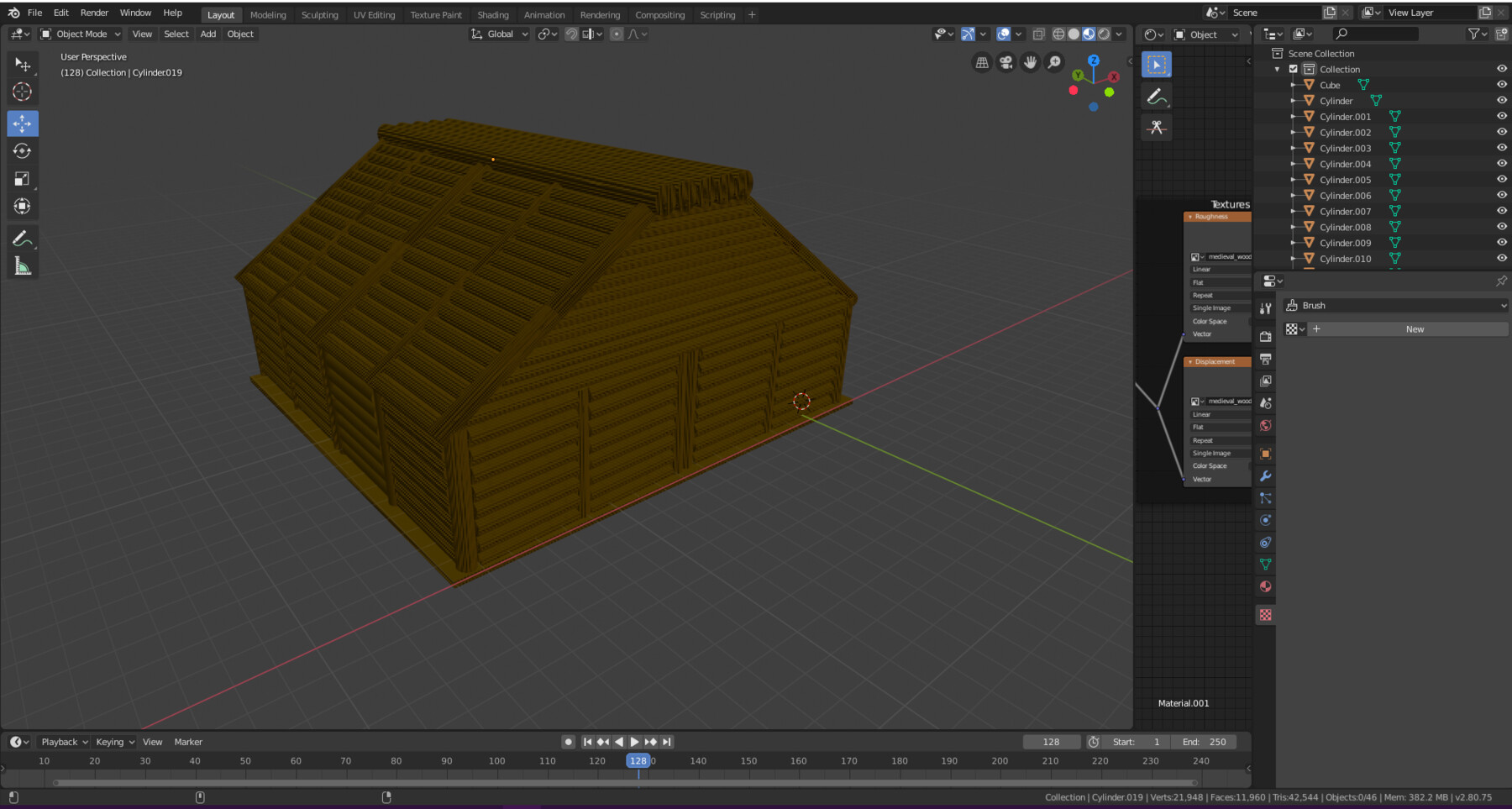Click the New button to create a brush image
The width and height of the screenshot is (1512, 809).
point(1414,328)
